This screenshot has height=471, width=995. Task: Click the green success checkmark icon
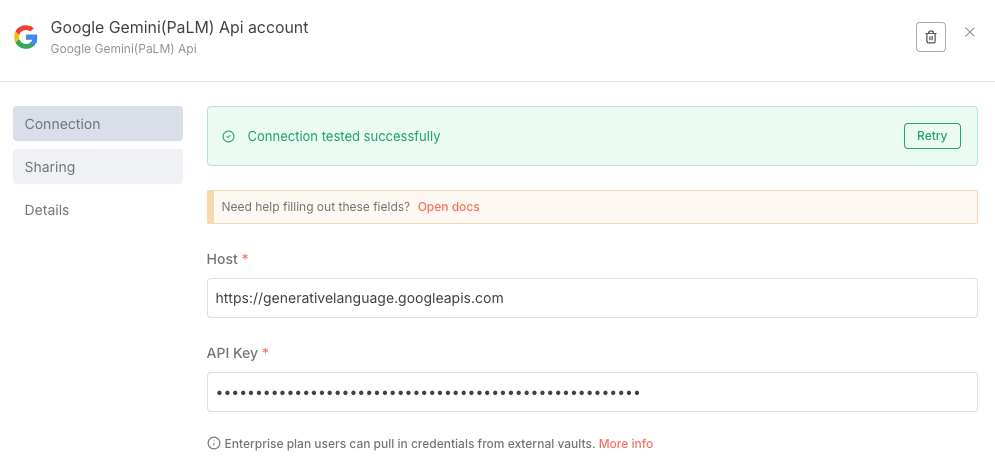tap(228, 136)
